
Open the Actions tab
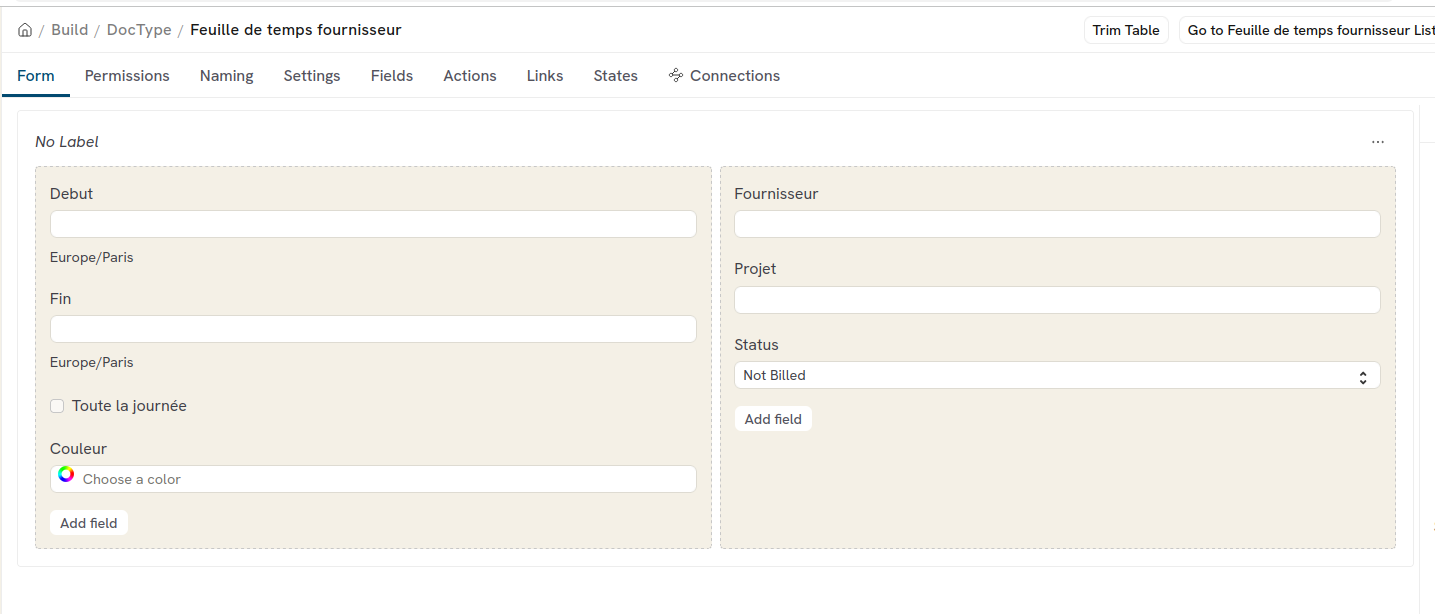(470, 76)
